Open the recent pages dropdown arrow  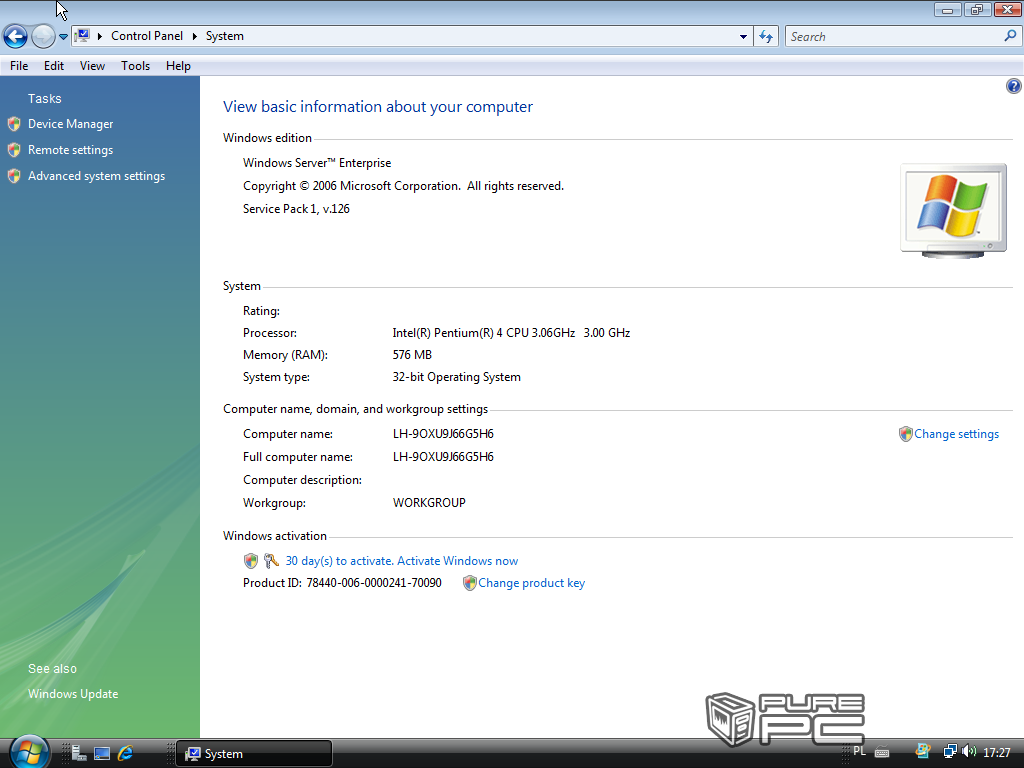63,37
